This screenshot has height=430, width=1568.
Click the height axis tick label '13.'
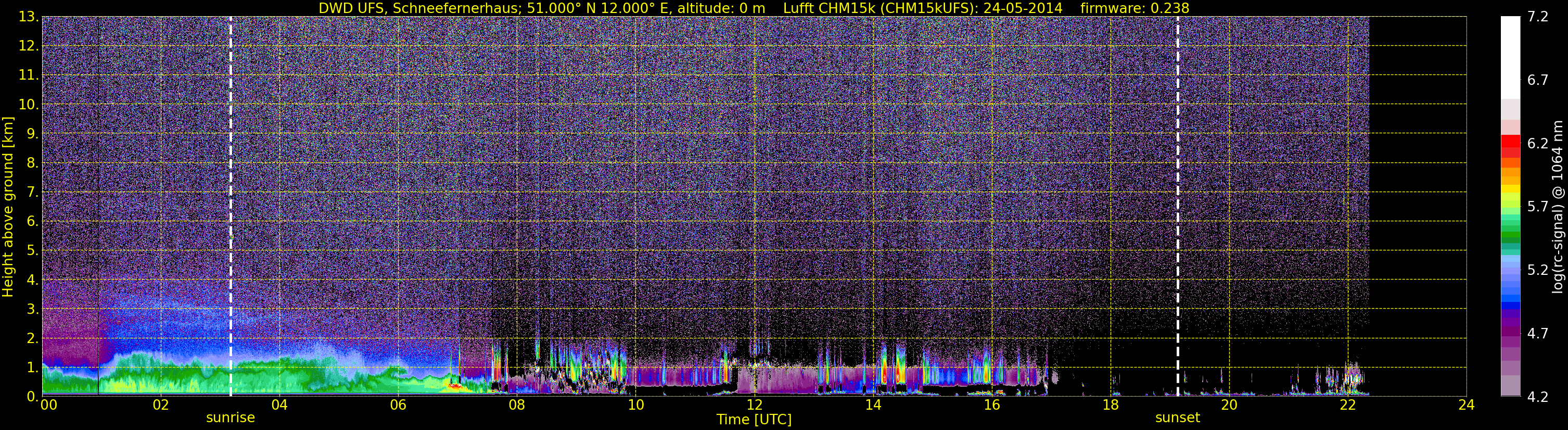(x=29, y=17)
